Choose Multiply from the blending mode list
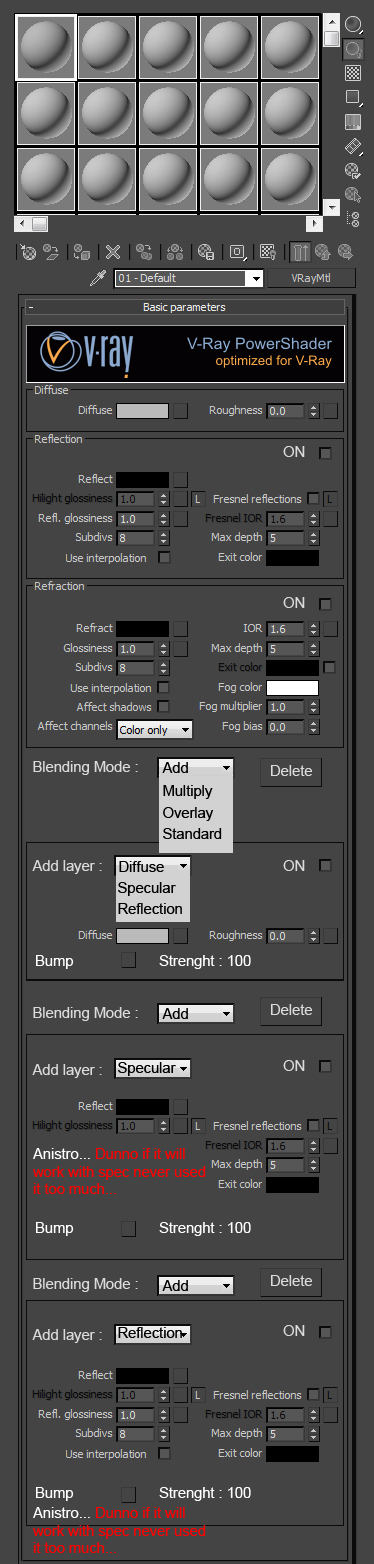 click(x=188, y=791)
